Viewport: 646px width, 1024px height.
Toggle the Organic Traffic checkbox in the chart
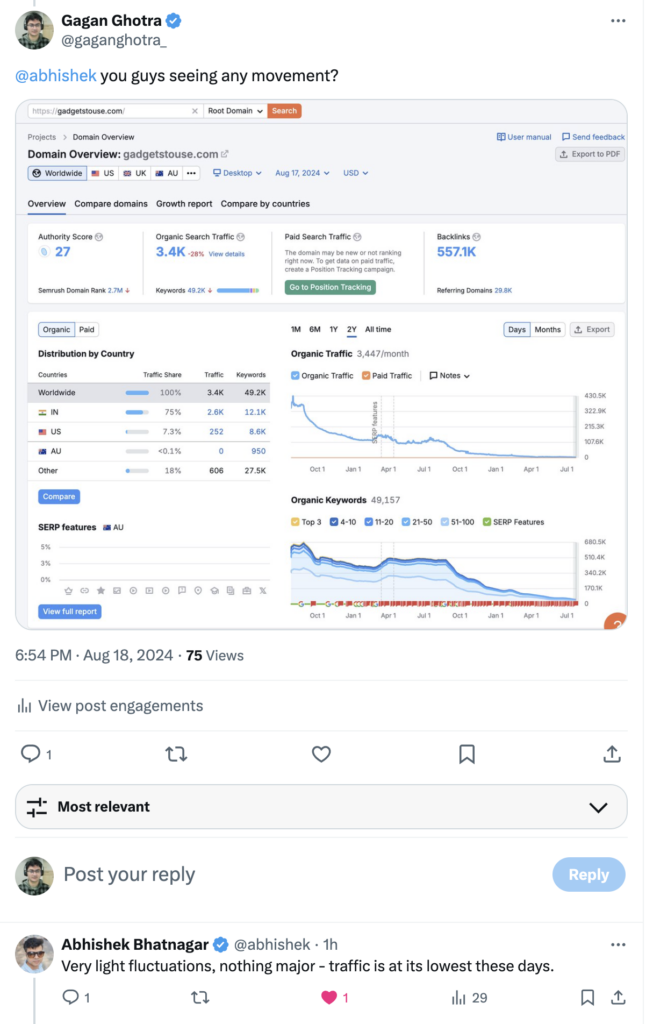coord(296,376)
